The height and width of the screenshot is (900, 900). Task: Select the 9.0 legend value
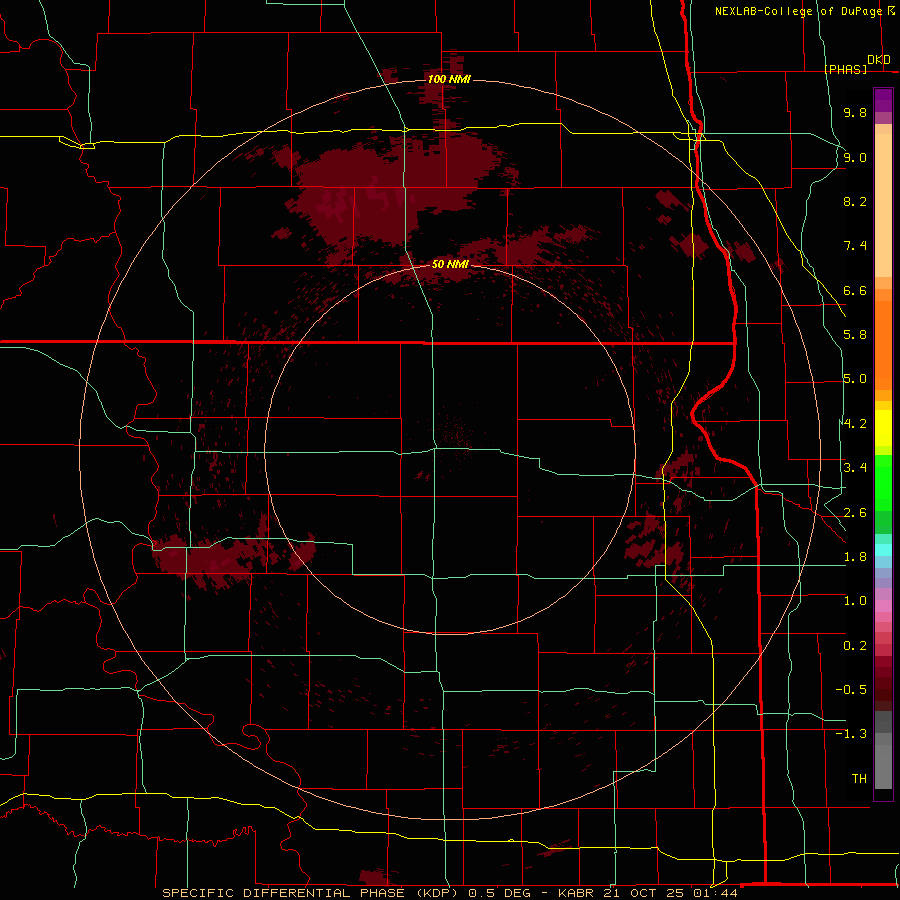point(855,157)
